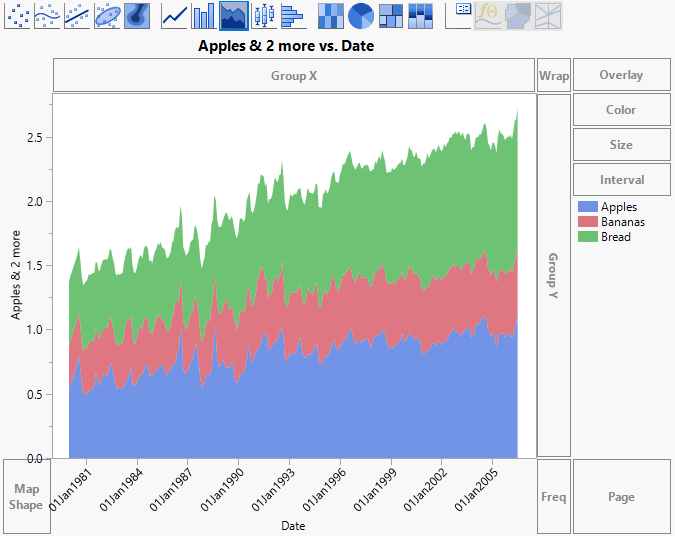Select the Mosaic chart icon
Viewport: 675px width, 540px height.
[x=421, y=15]
